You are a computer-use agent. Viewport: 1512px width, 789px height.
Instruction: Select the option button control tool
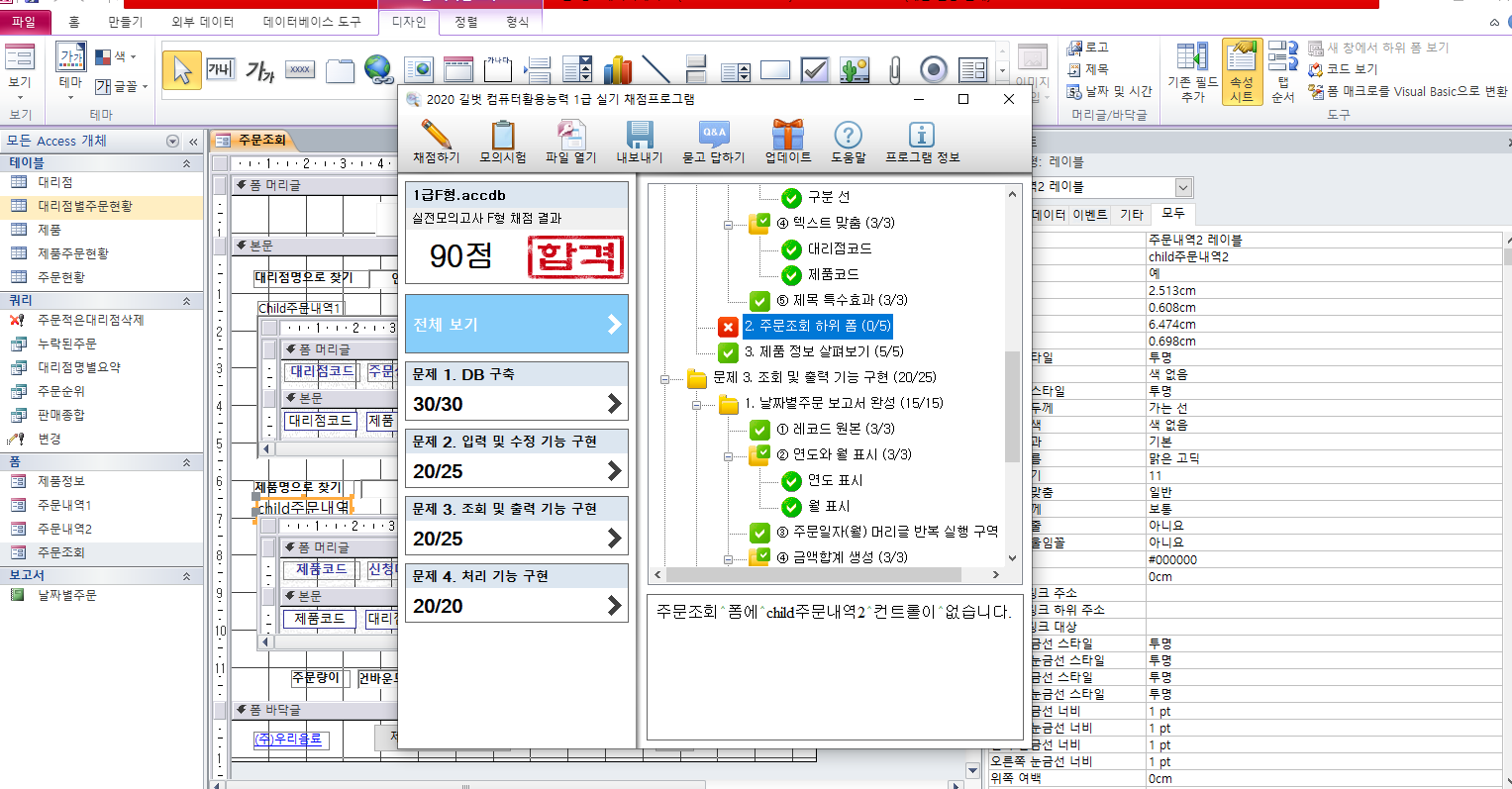[x=933, y=69]
